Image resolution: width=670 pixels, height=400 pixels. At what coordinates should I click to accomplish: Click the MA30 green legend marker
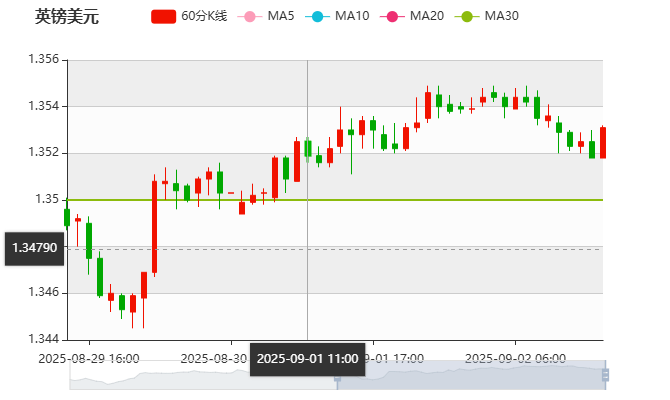tap(465, 16)
